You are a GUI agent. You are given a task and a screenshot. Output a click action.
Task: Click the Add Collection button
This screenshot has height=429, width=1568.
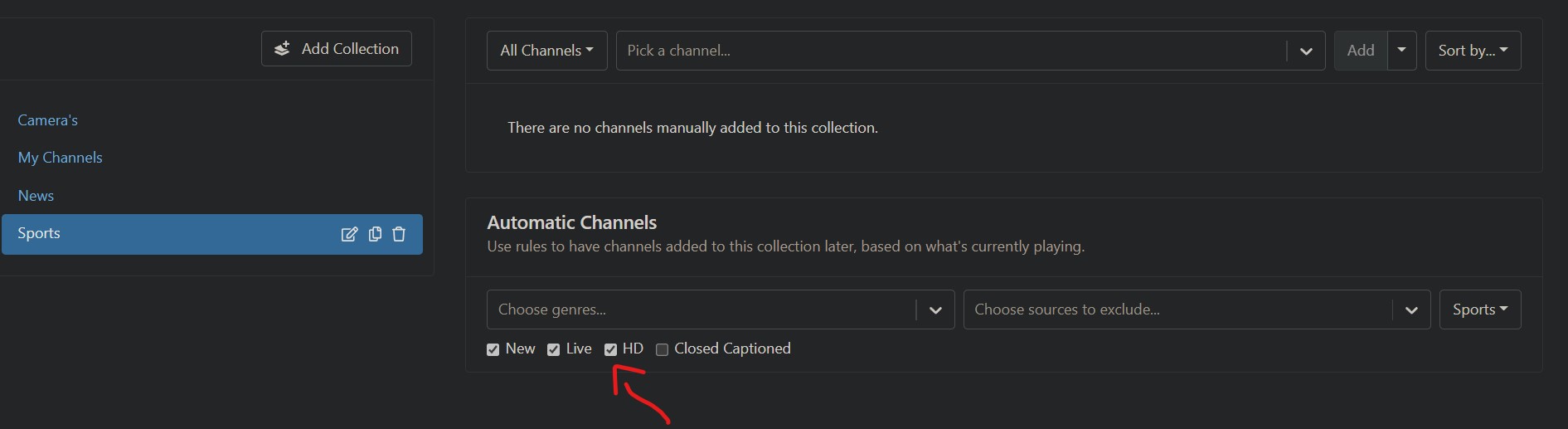[x=337, y=49]
